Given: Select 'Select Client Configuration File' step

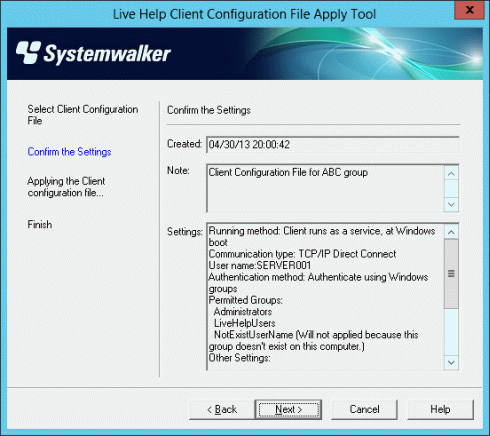Looking at the screenshot, I should 83,115.
